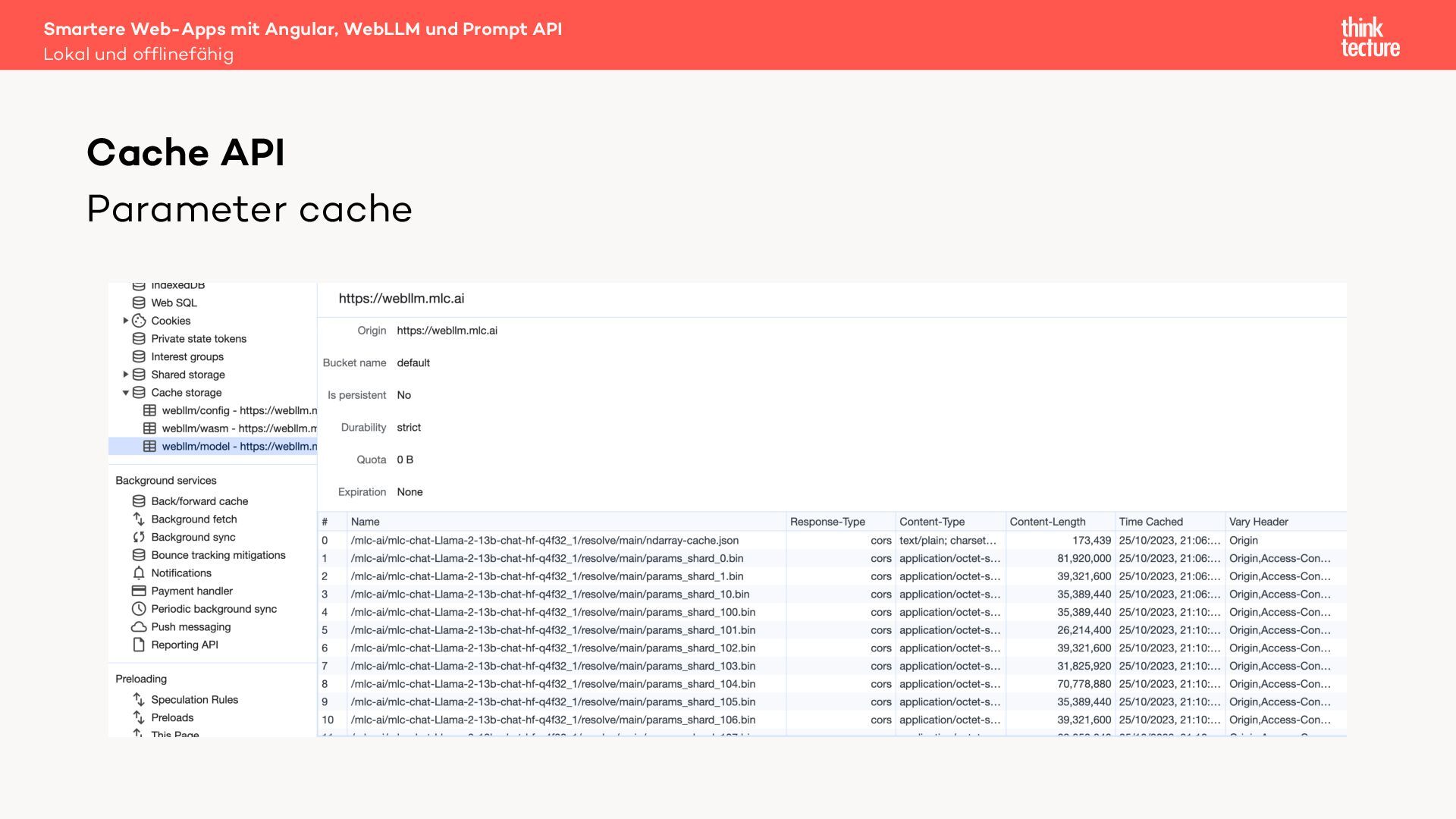Click the Cookies icon in sidebar
Image resolution: width=1456 pixels, height=819 pixels.
click(139, 321)
